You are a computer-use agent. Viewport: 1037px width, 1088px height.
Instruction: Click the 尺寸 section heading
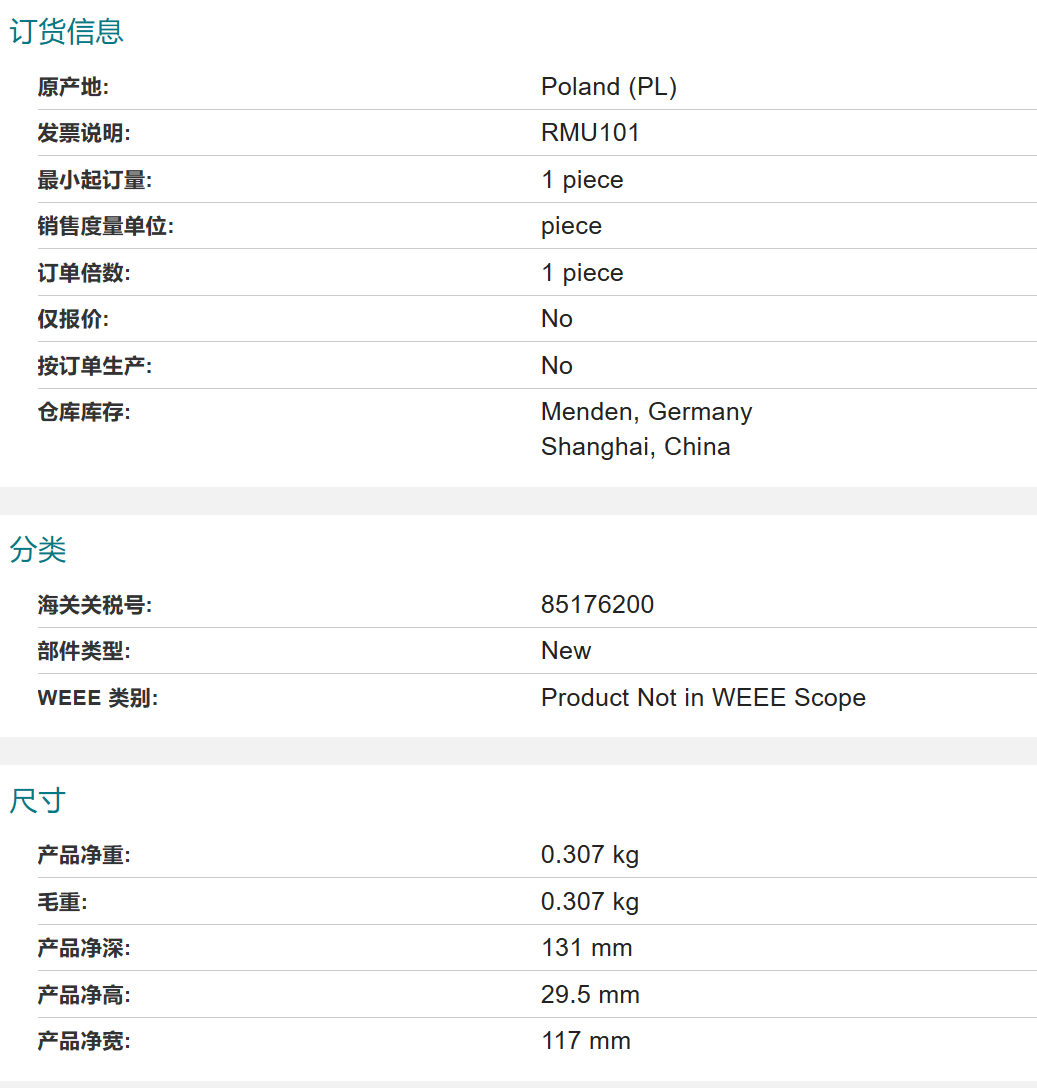(x=38, y=800)
